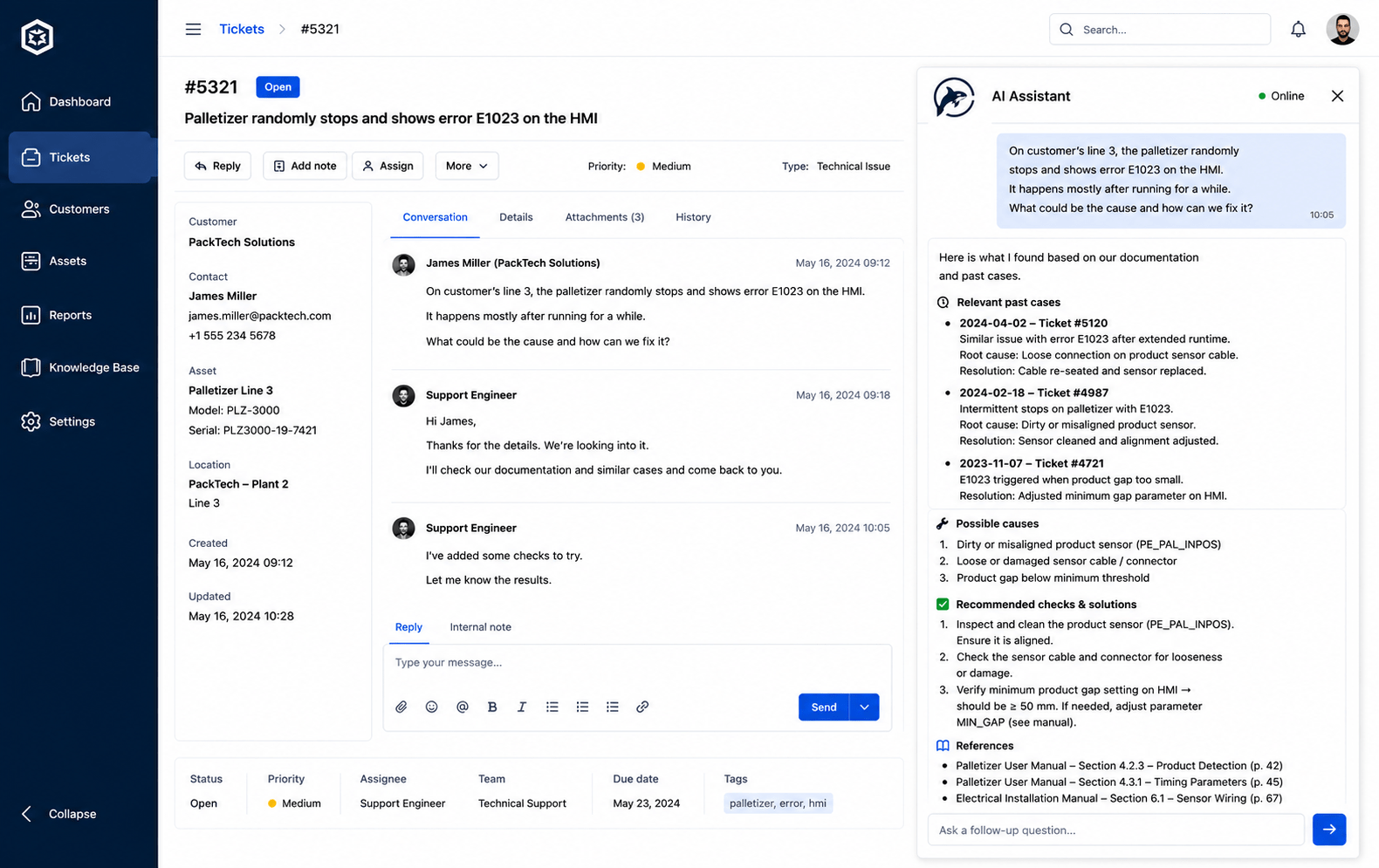Open the Send options dropdown arrow

864,707
